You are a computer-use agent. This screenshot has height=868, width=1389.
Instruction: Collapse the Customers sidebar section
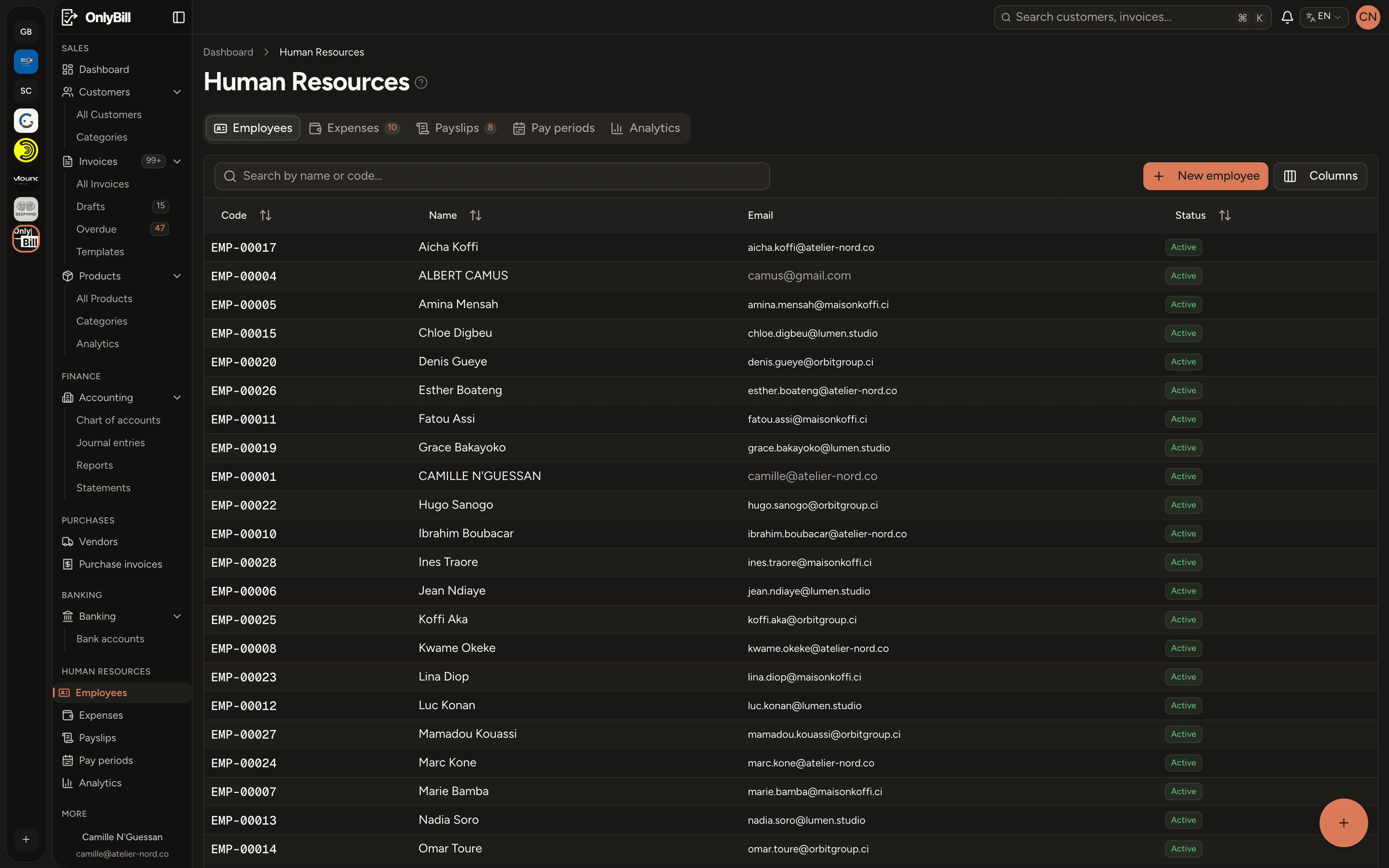coord(178,92)
